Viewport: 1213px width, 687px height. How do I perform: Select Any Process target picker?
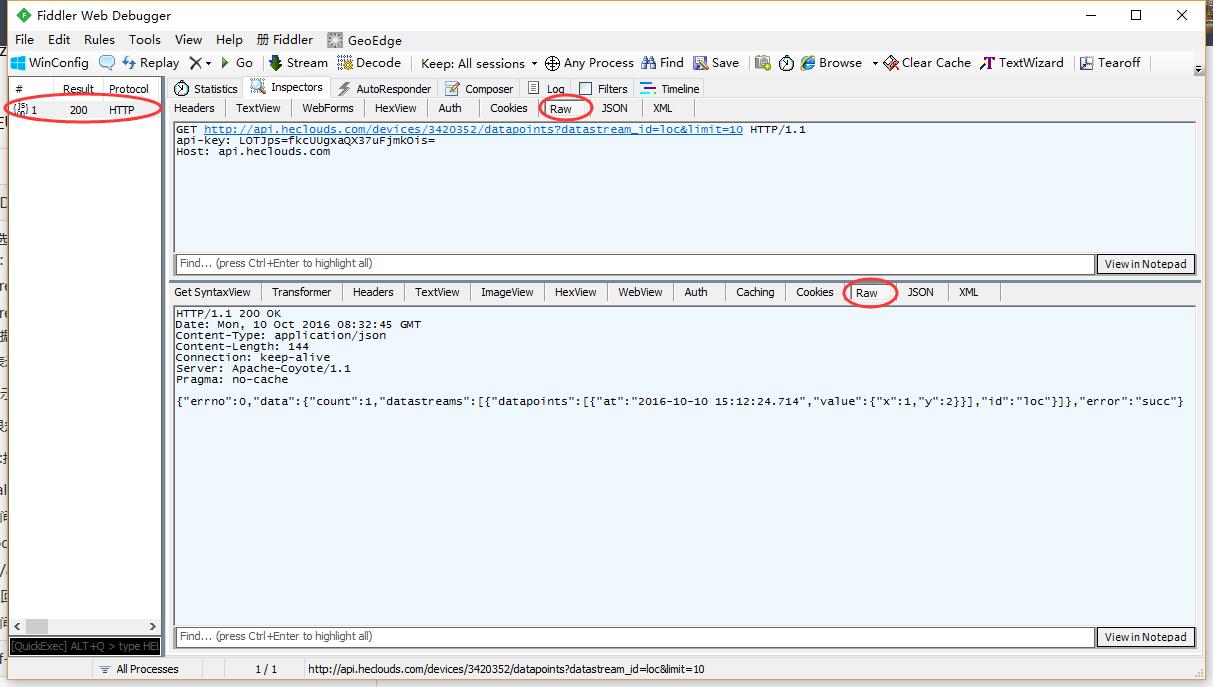click(x=589, y=62)
